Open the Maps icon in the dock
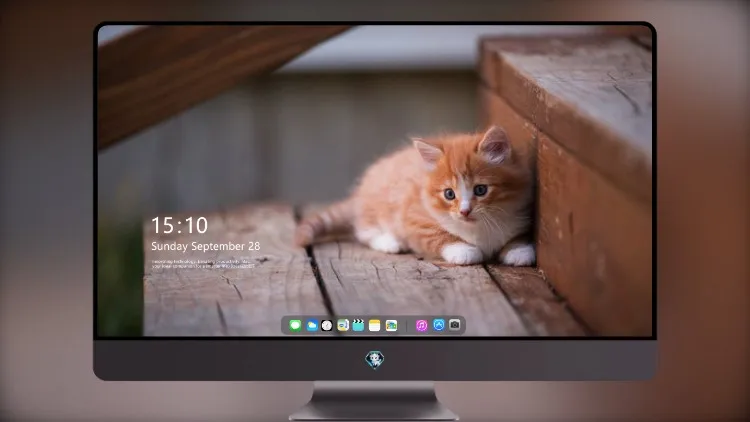The image size is (750, 422). 342,325
